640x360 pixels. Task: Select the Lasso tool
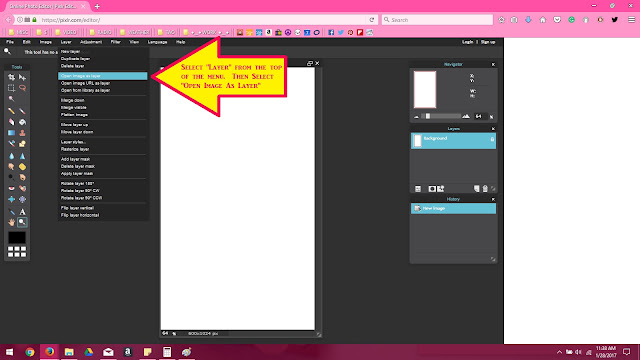click(x=22, y=88)
